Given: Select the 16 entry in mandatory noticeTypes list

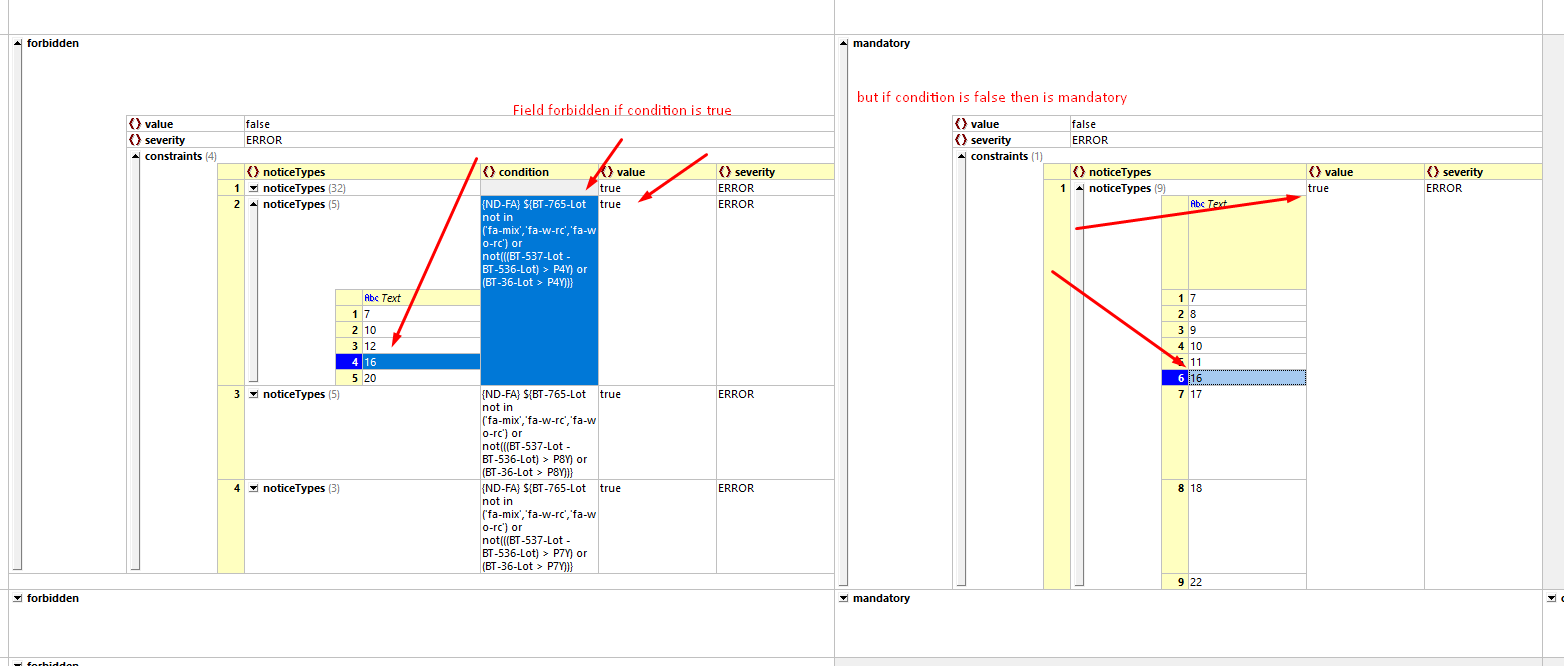Looking at the screenshot, I should 1247,378.
